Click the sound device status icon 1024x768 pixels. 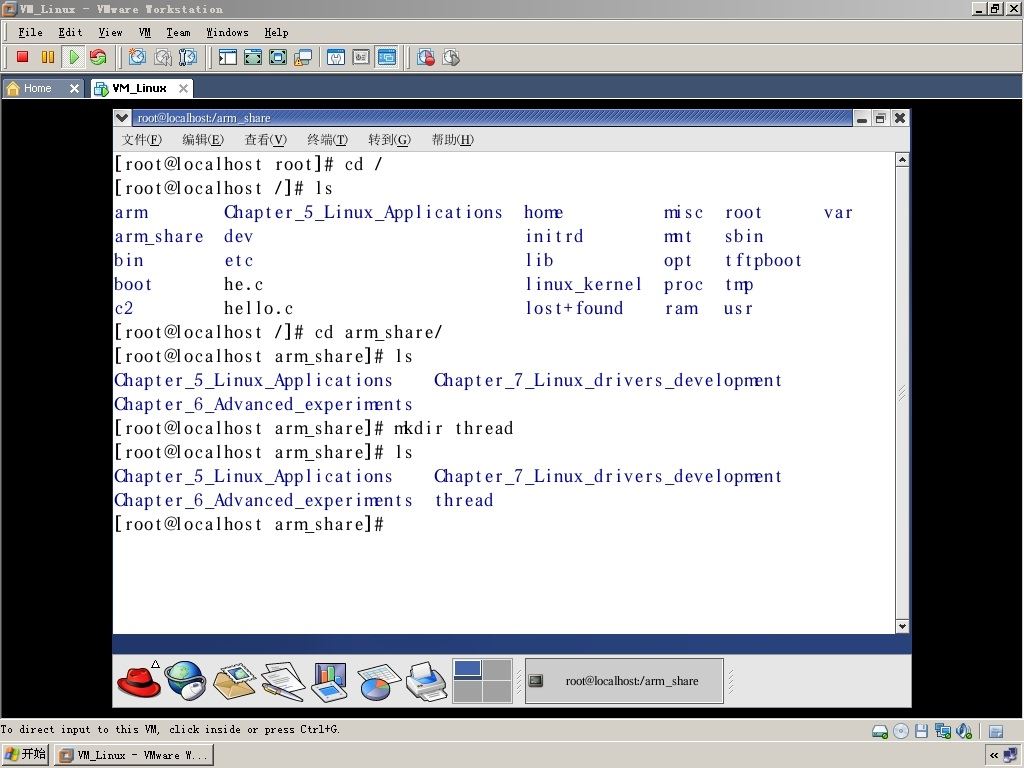point(964,731)
